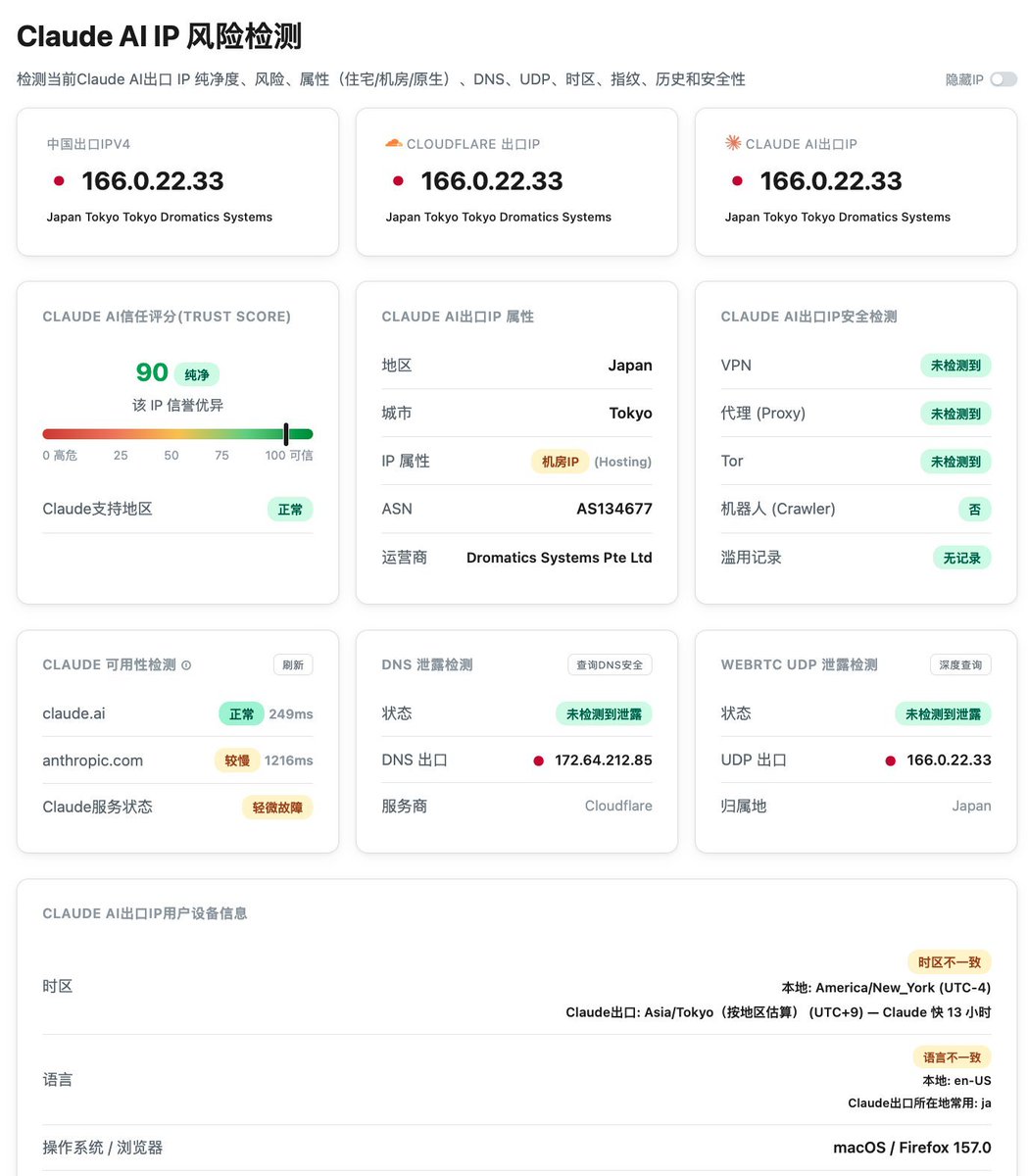Click the DNS 未检测到泄露 status badge

[604, 714]
